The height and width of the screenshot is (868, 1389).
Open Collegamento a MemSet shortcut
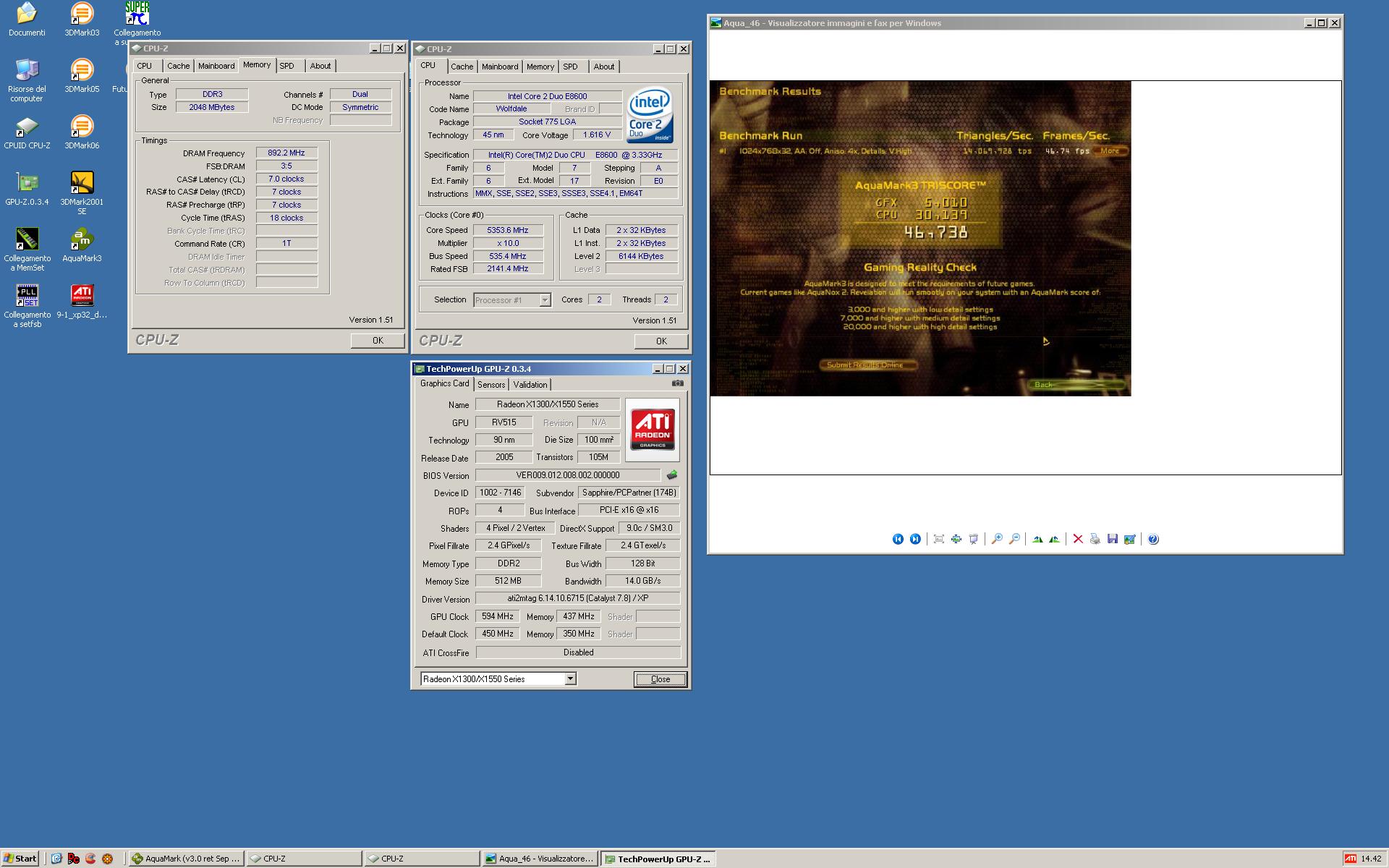(27, 250)
